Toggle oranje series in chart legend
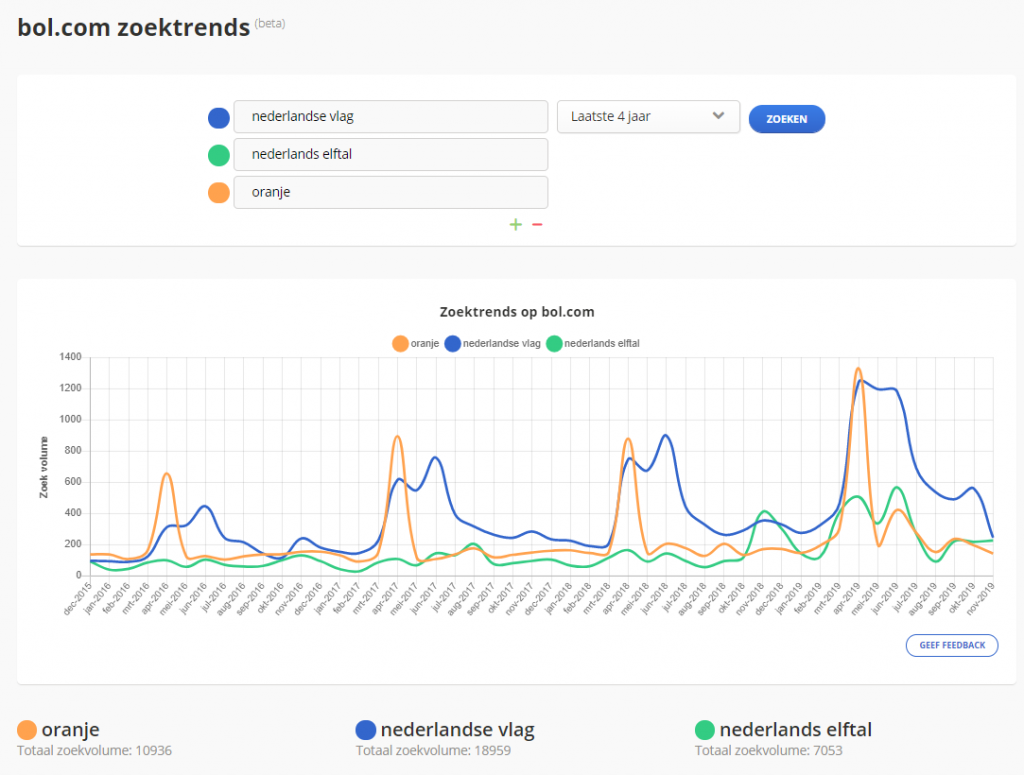Image resolution: width=1024 pixels, height=775 pixels. (x=415, y=343)
